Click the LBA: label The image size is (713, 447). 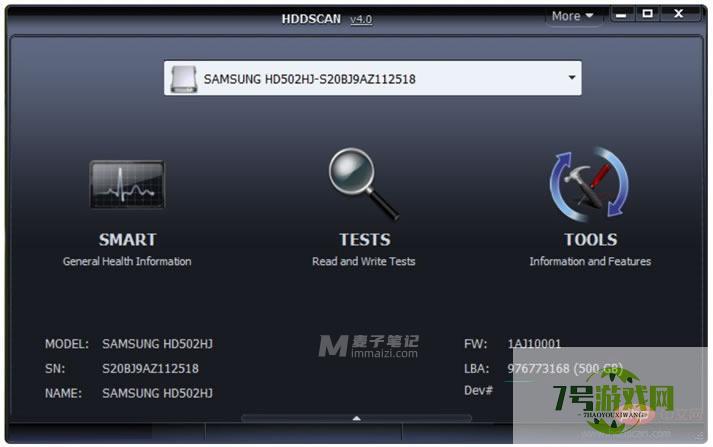[x=477, y=368]
